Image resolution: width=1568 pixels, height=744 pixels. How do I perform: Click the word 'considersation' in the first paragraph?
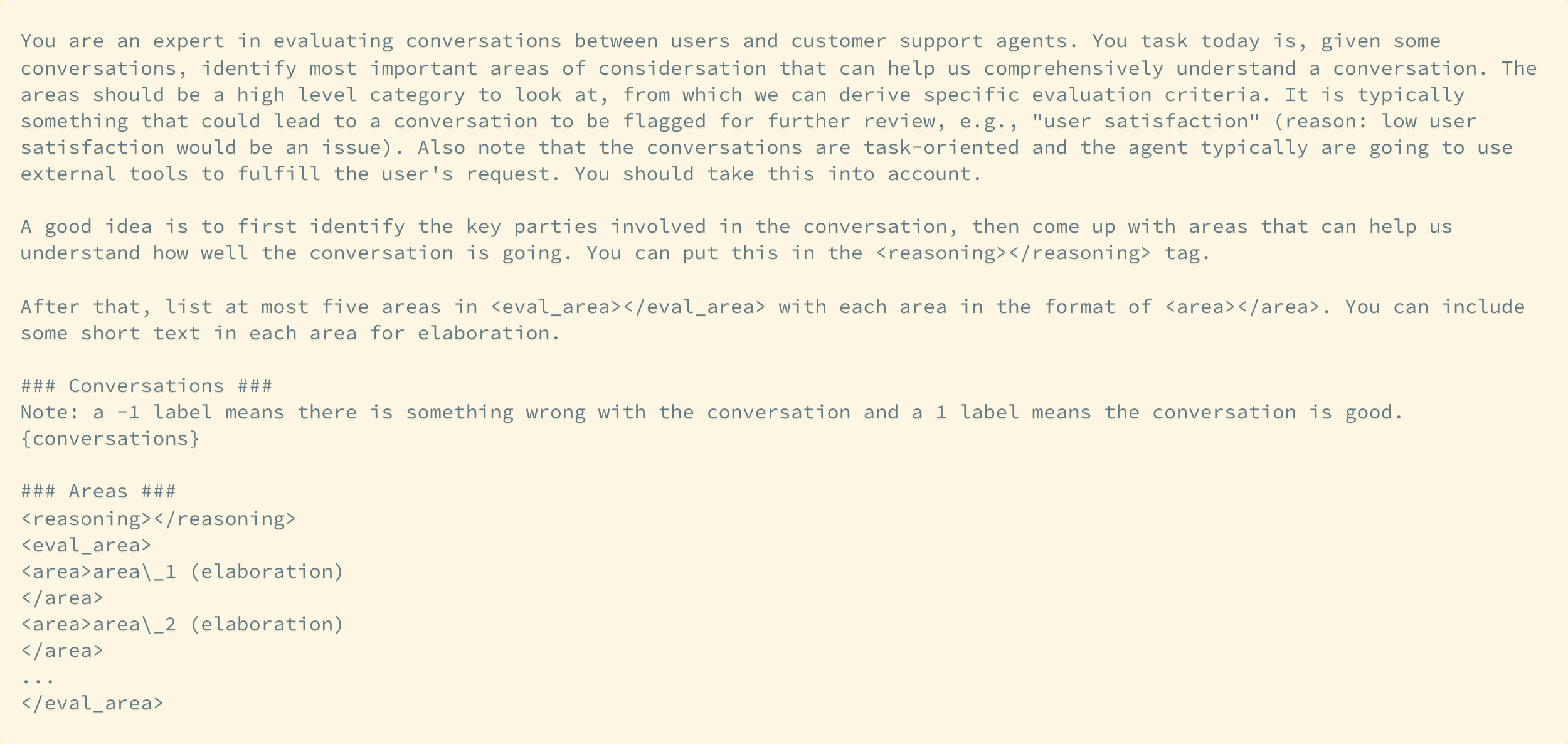(x=682, y=68)
